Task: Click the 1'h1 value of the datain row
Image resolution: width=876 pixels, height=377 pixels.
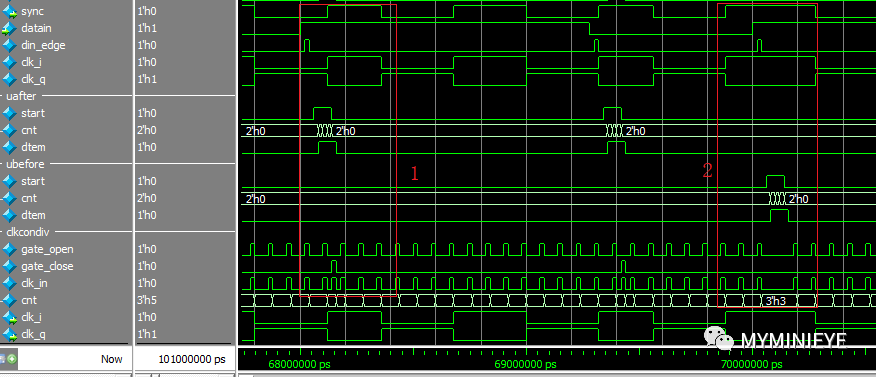Action: 147,28
